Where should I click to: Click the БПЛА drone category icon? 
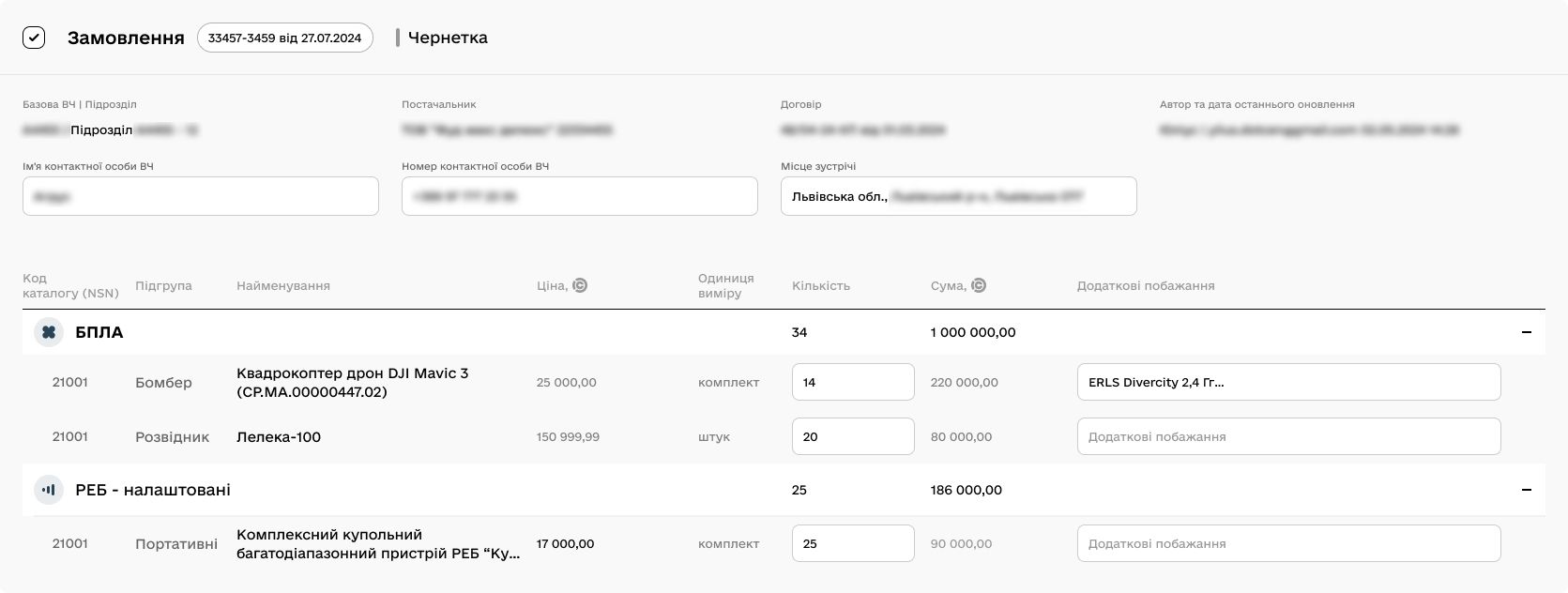(x=49, y=332)
